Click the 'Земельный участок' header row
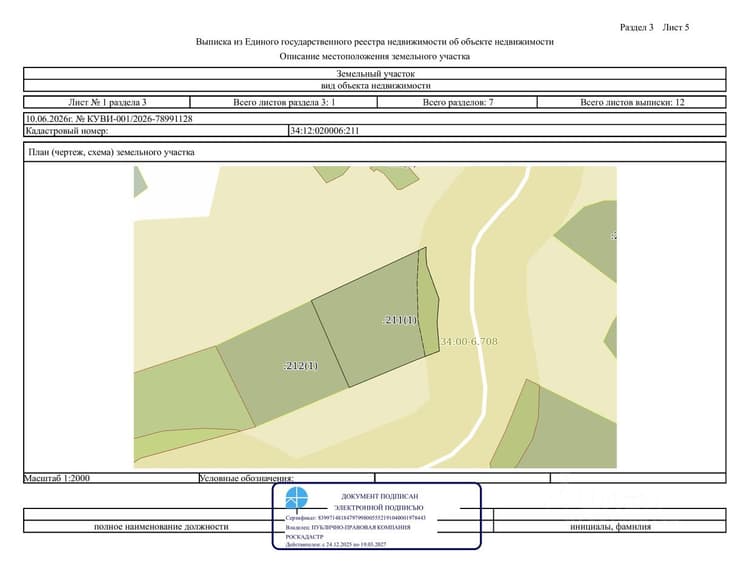 (x=375, y=74)
